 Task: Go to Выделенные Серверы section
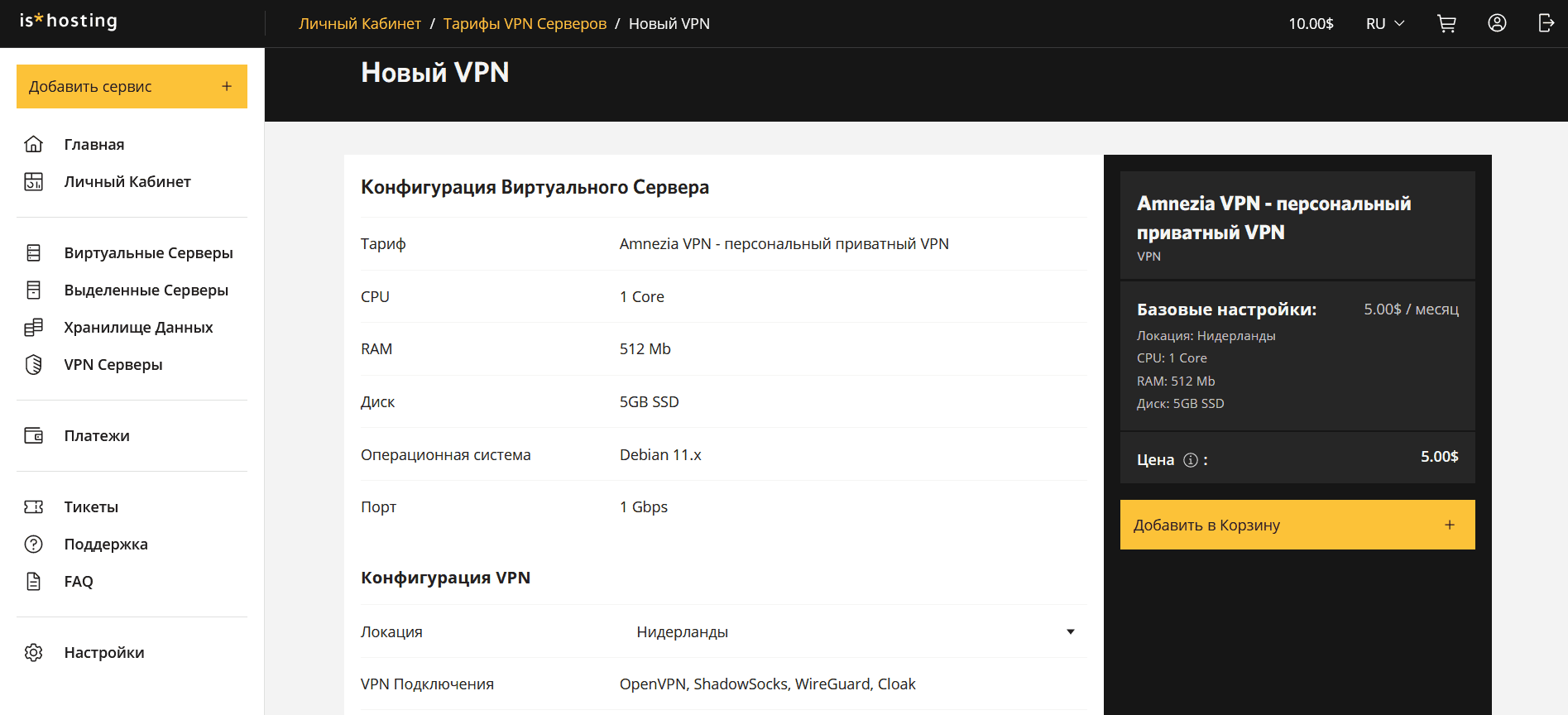click(x=146, y=290)
